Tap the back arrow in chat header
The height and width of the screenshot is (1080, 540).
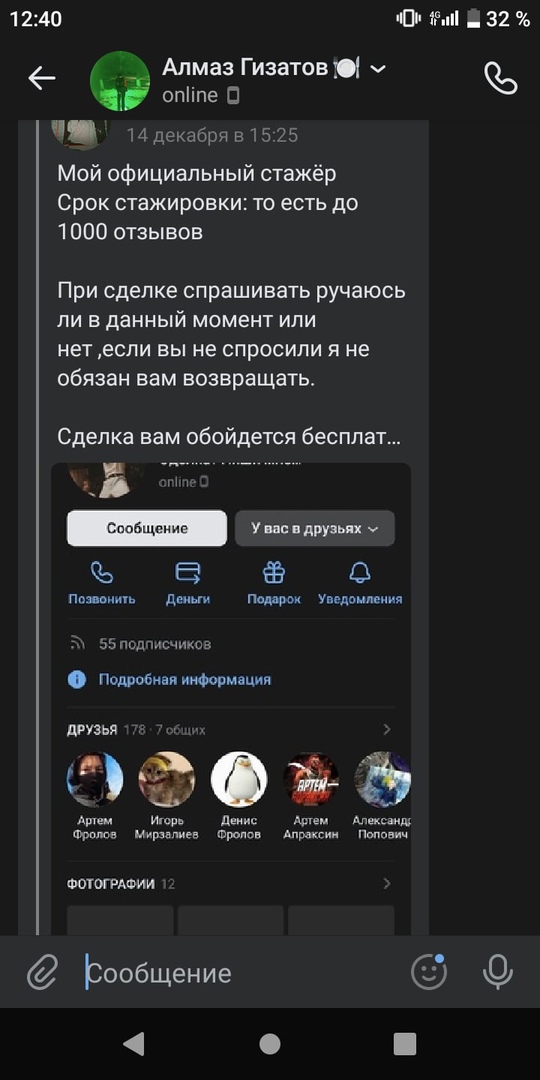[x=41, y=79]
